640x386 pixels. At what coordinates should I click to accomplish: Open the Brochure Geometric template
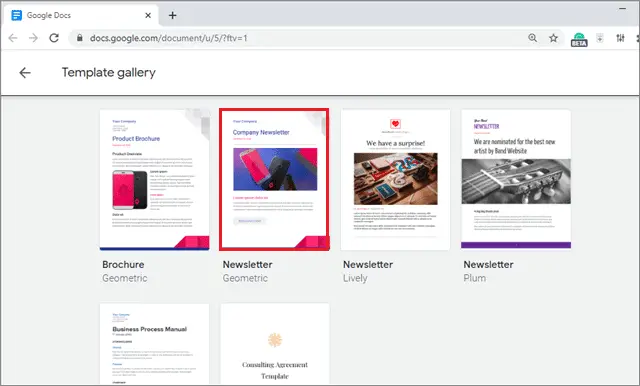pyautogui.click(x=155, y=180)
